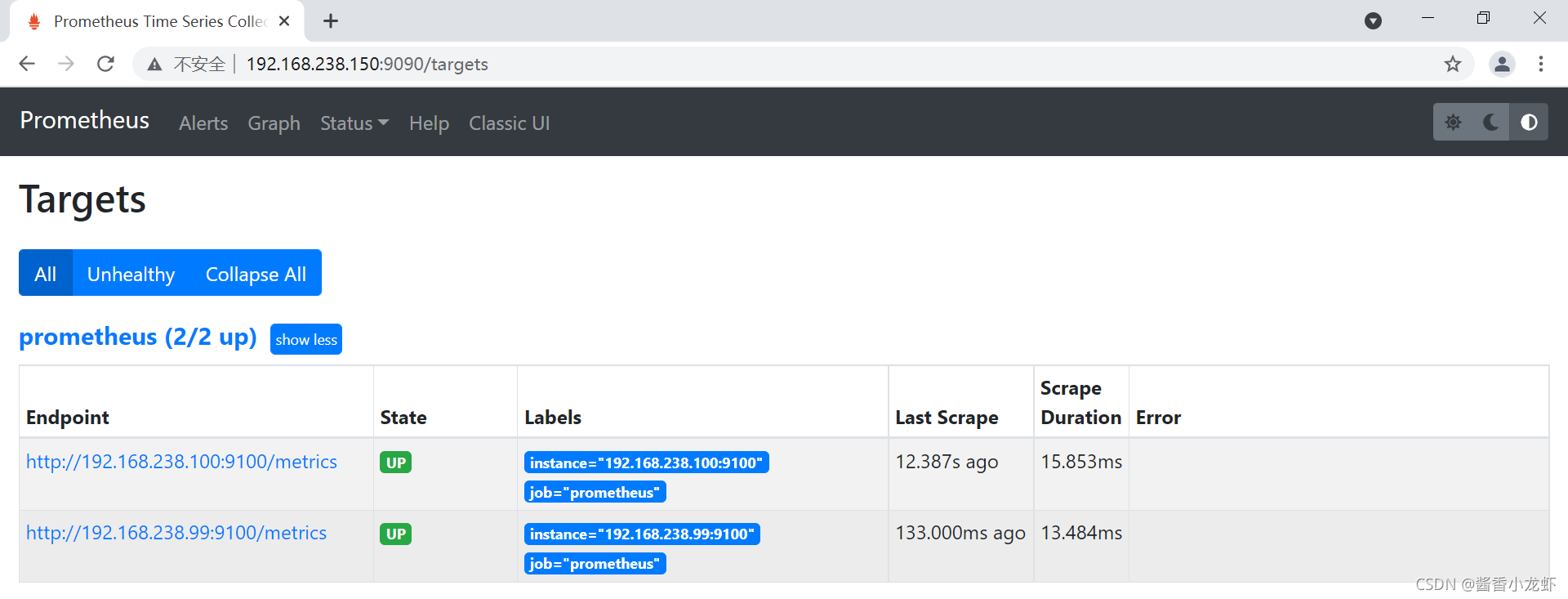1568x599 pixels.
Task: Click the Scrape Duration column header
Action: 1080,403
